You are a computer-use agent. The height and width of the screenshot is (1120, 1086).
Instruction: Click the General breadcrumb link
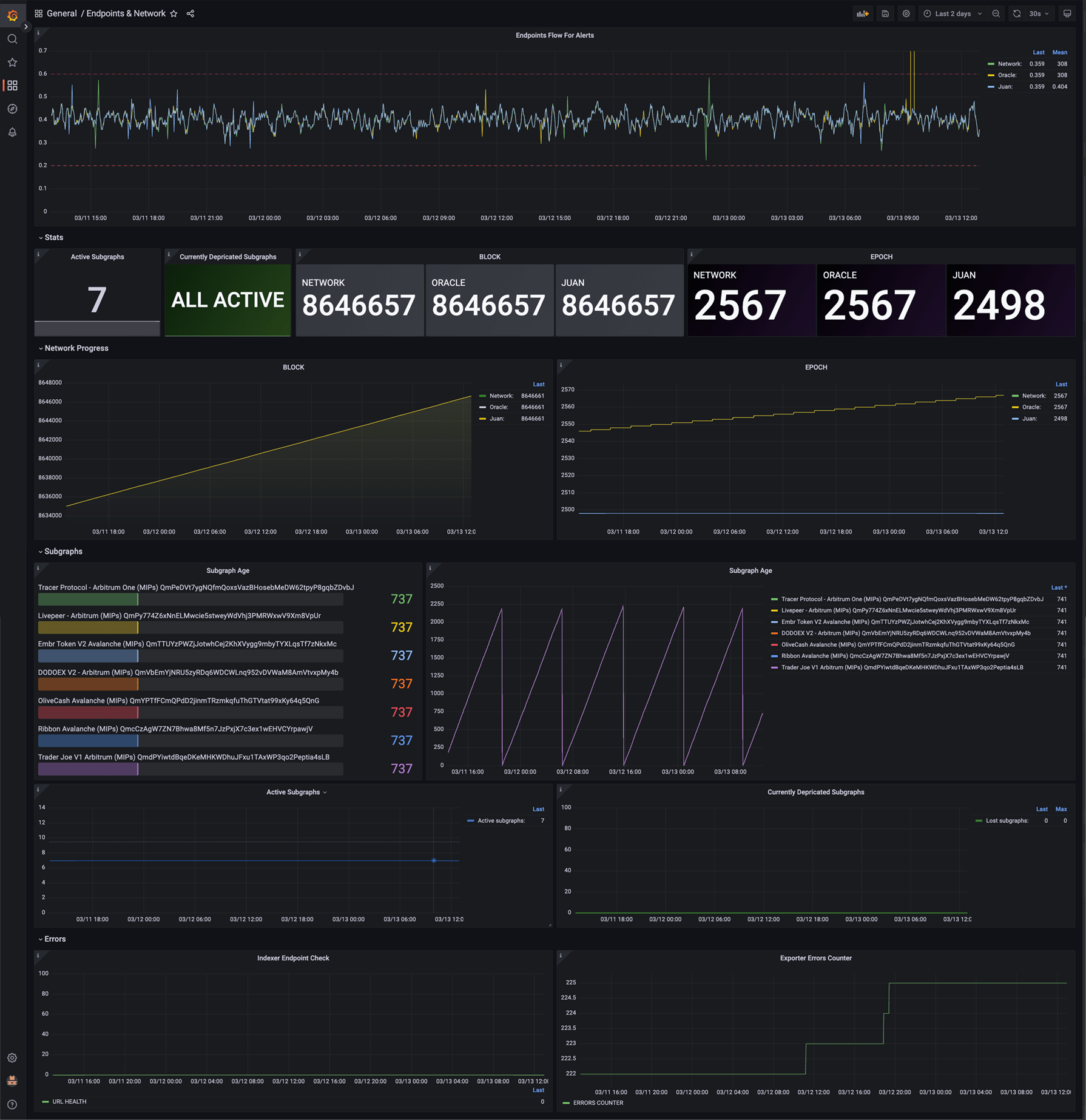[x=61, y=13]
